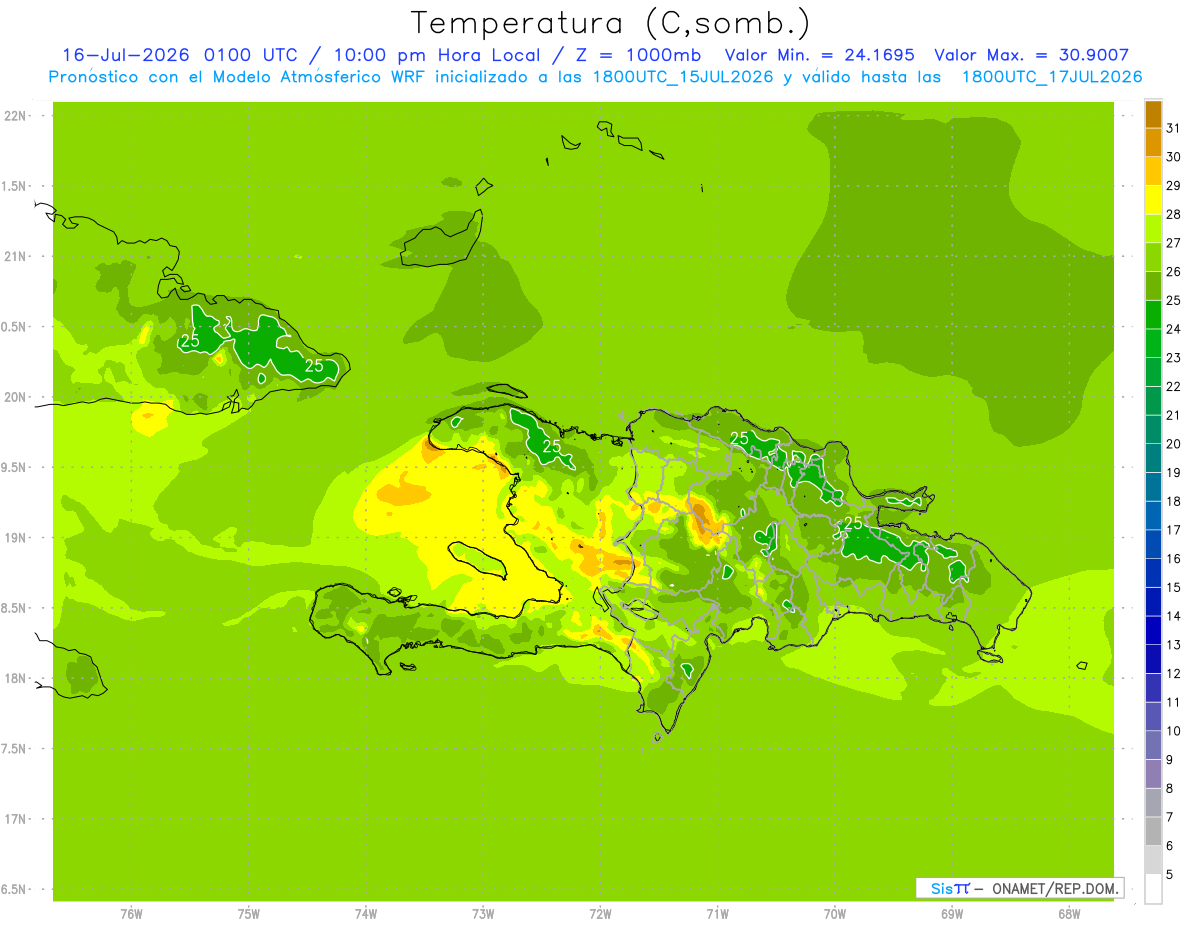Click the colorbar label '20'

[1174, 444]
